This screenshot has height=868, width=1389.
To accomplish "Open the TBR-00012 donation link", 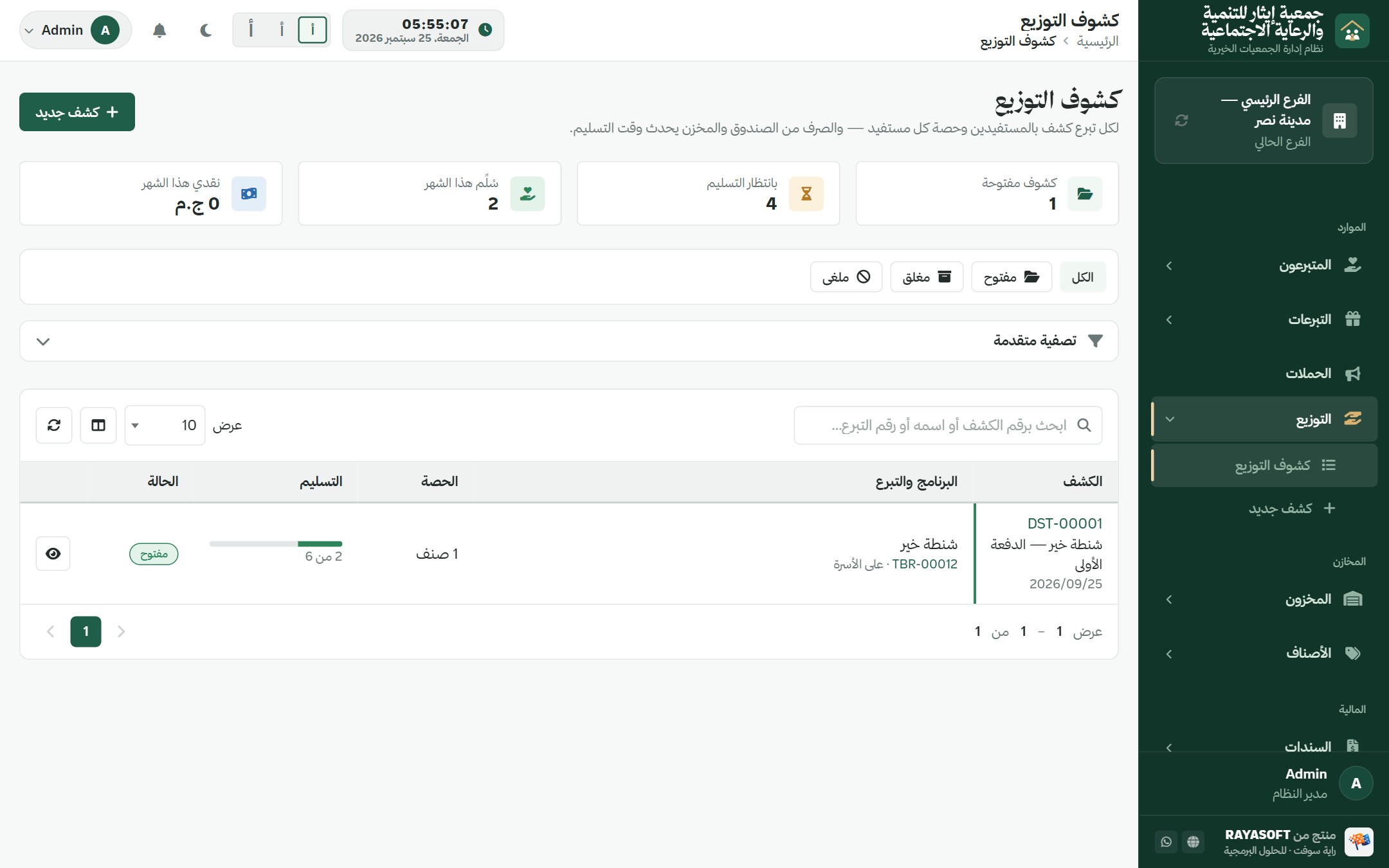I will 925,564.
